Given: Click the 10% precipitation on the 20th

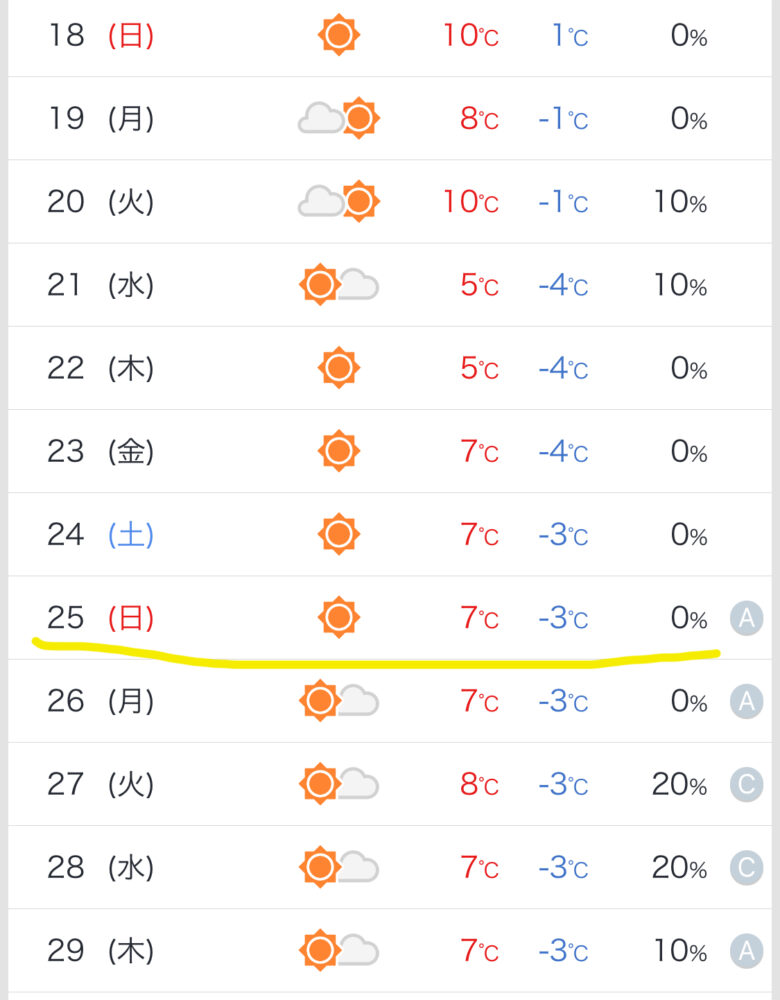Looking at the screenshot, I should [680, 203].
